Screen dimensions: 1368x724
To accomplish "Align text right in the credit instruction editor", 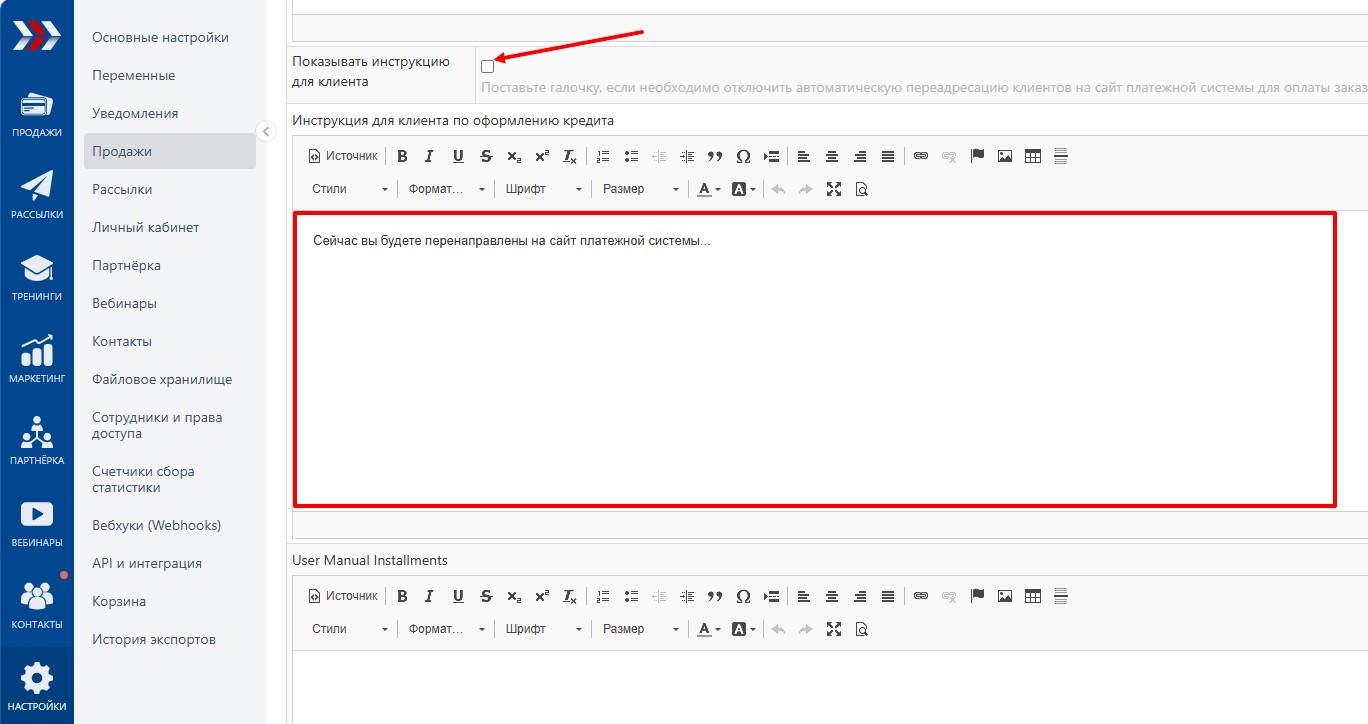I will click(x=860, y=156).
